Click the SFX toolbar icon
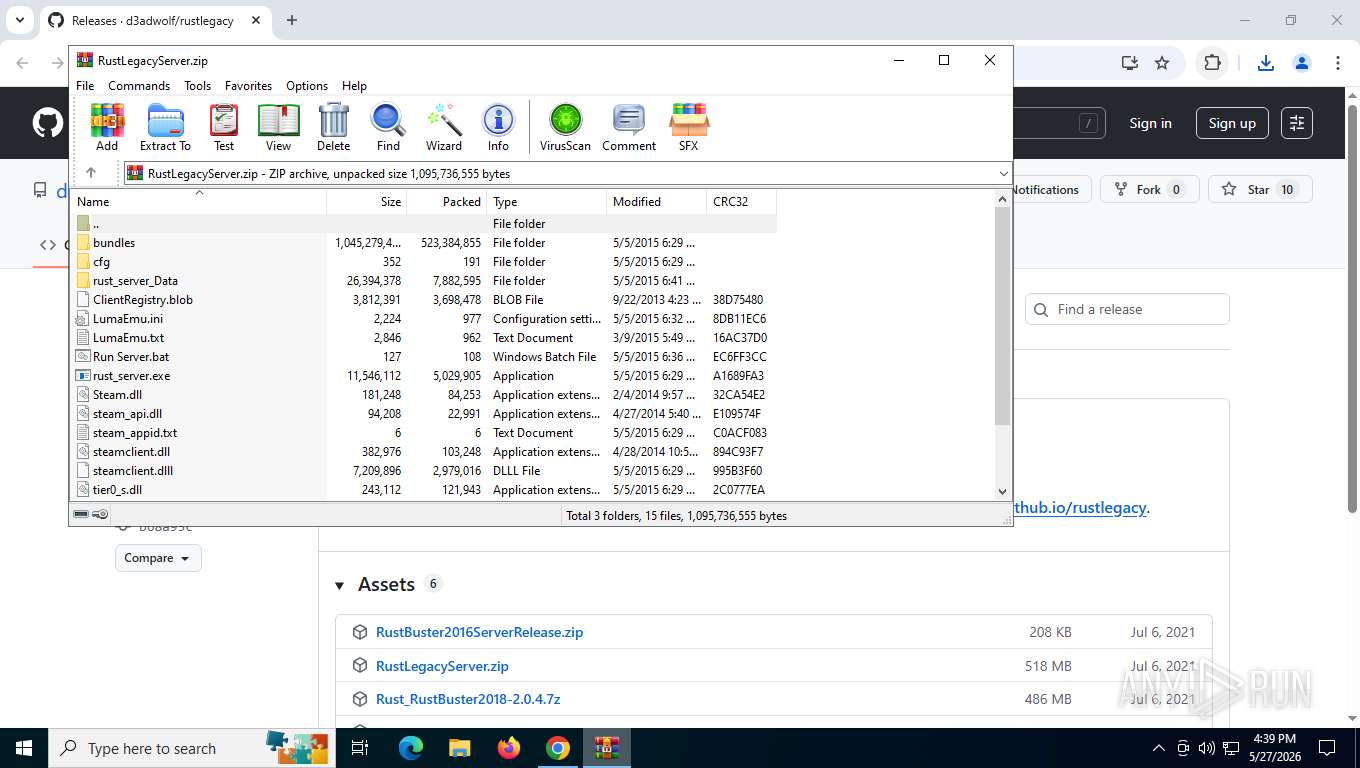The image size is (1360, 768). [x=688, y=127]
